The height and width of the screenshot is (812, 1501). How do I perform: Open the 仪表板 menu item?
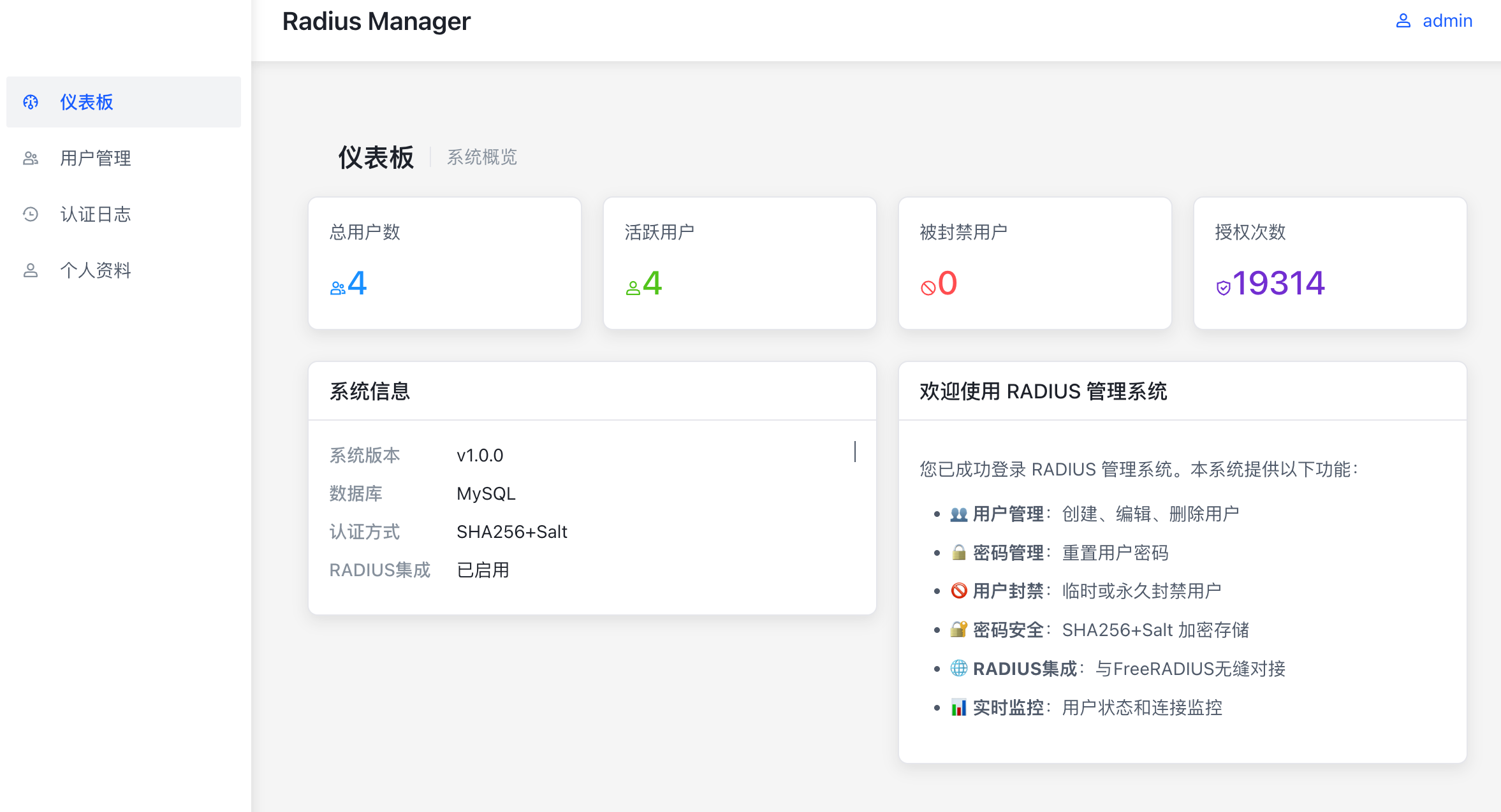pos(124,102)
